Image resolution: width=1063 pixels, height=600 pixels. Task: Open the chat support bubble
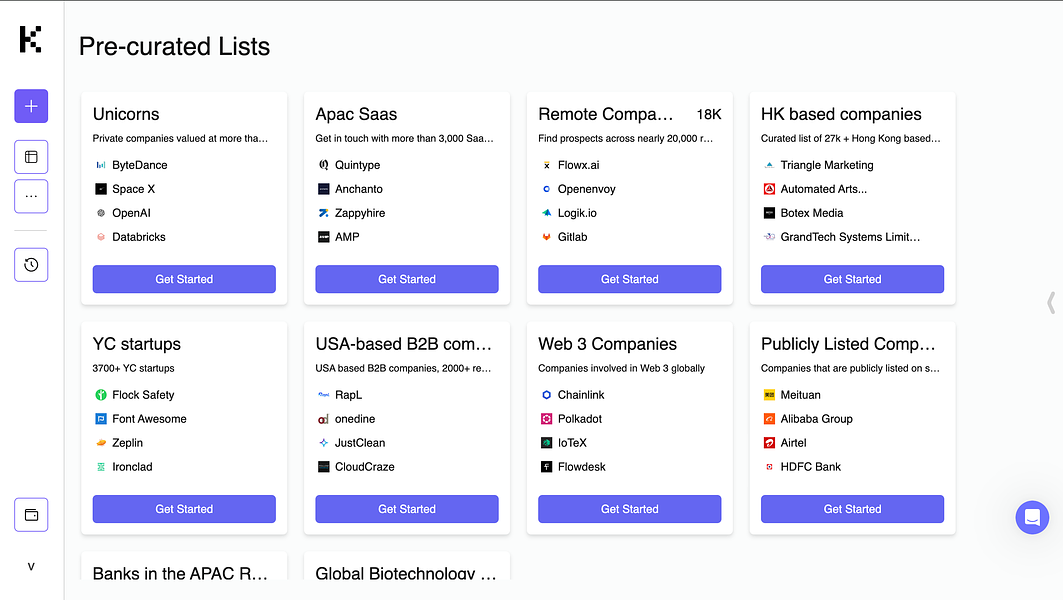click(x=1032, y=517)
